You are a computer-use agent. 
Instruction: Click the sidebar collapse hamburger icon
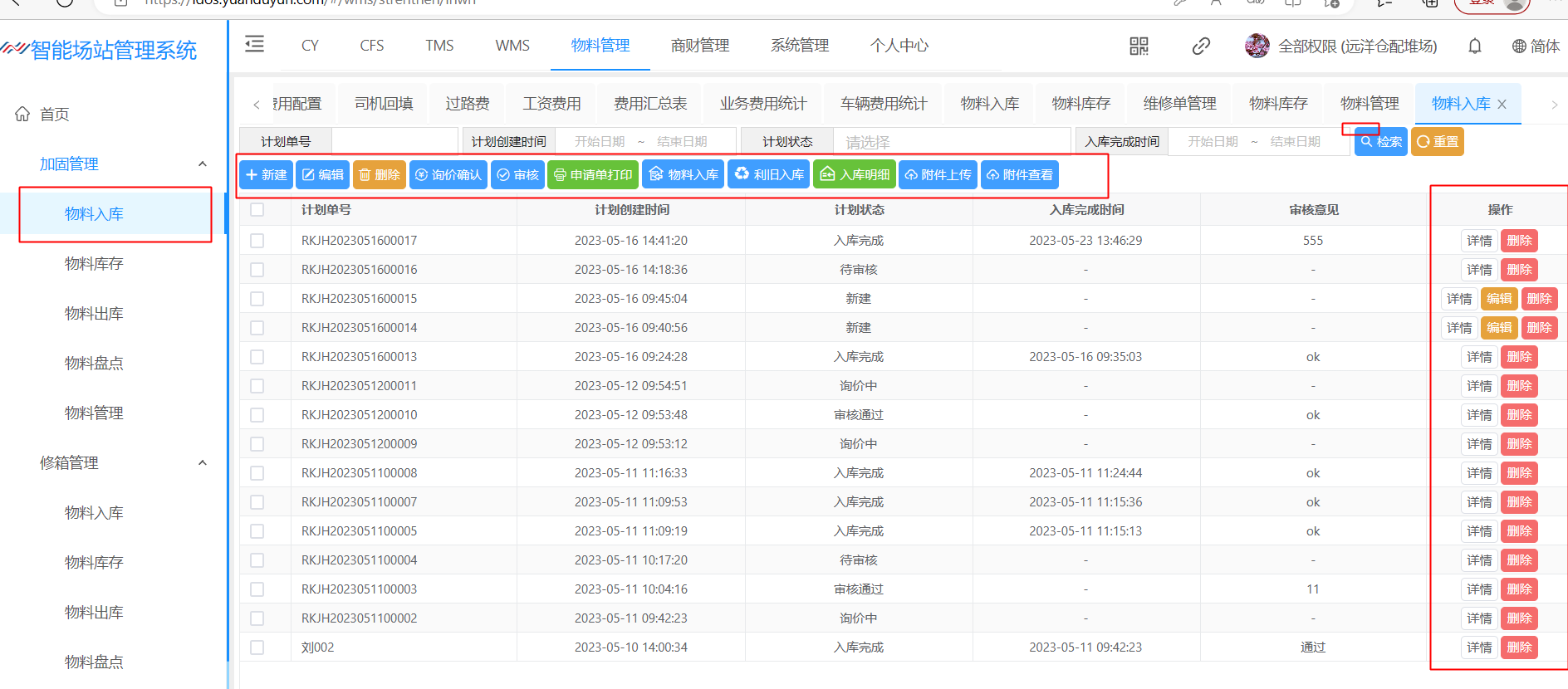pyautogui.click(x=254, y=45)
